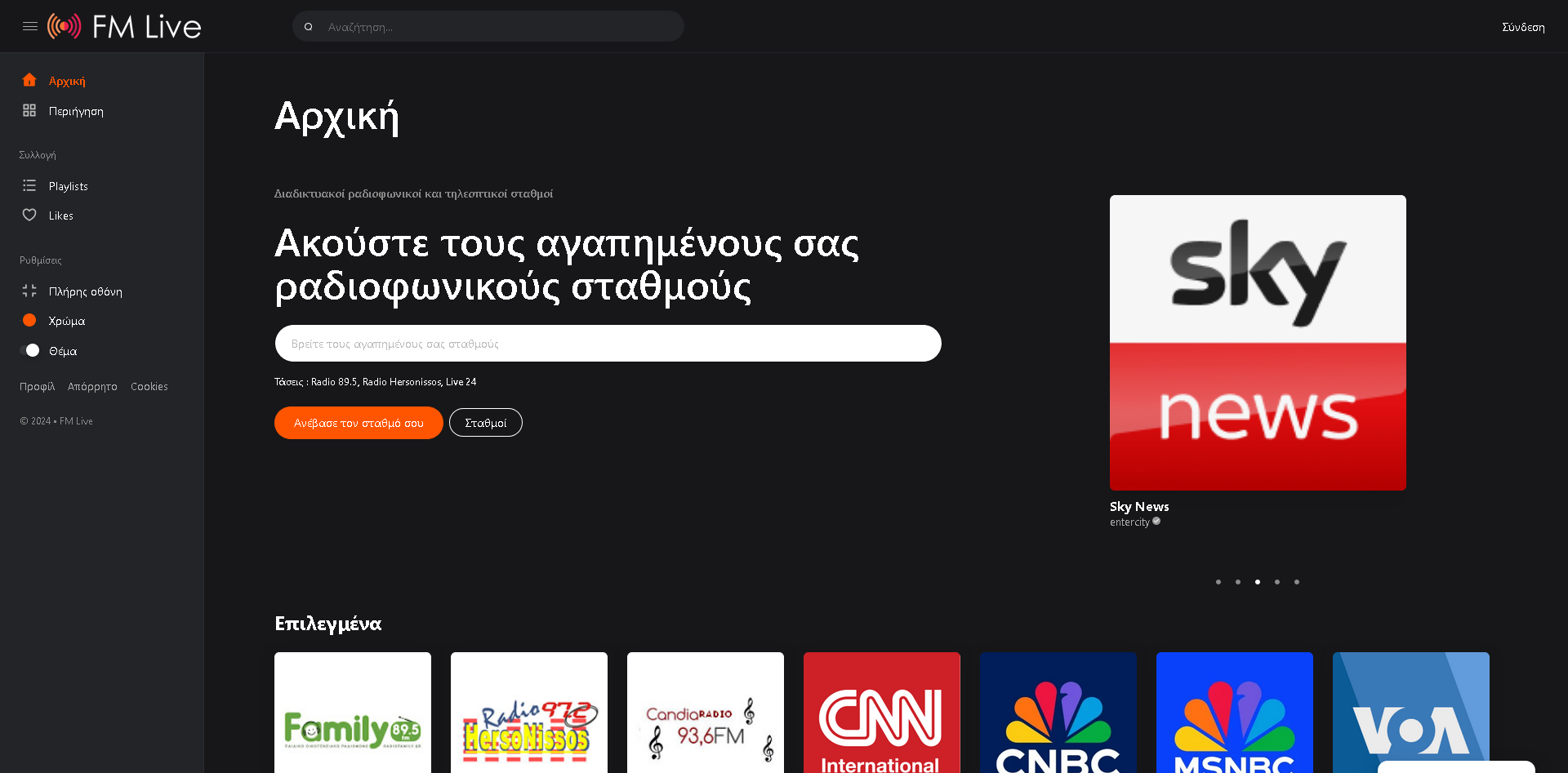Click the Sky News title text
The height and width of the screenshot is (773, 1568).
click(1139, 506)
